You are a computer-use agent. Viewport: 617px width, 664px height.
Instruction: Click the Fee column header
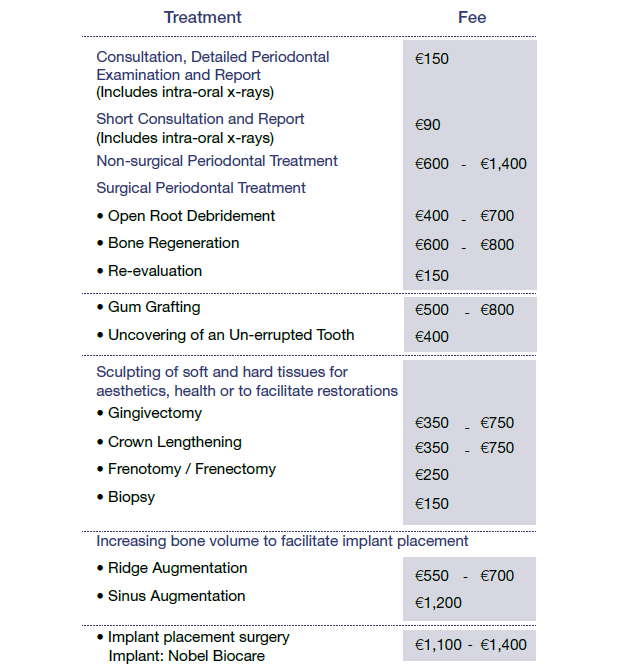tap(472, 17)
